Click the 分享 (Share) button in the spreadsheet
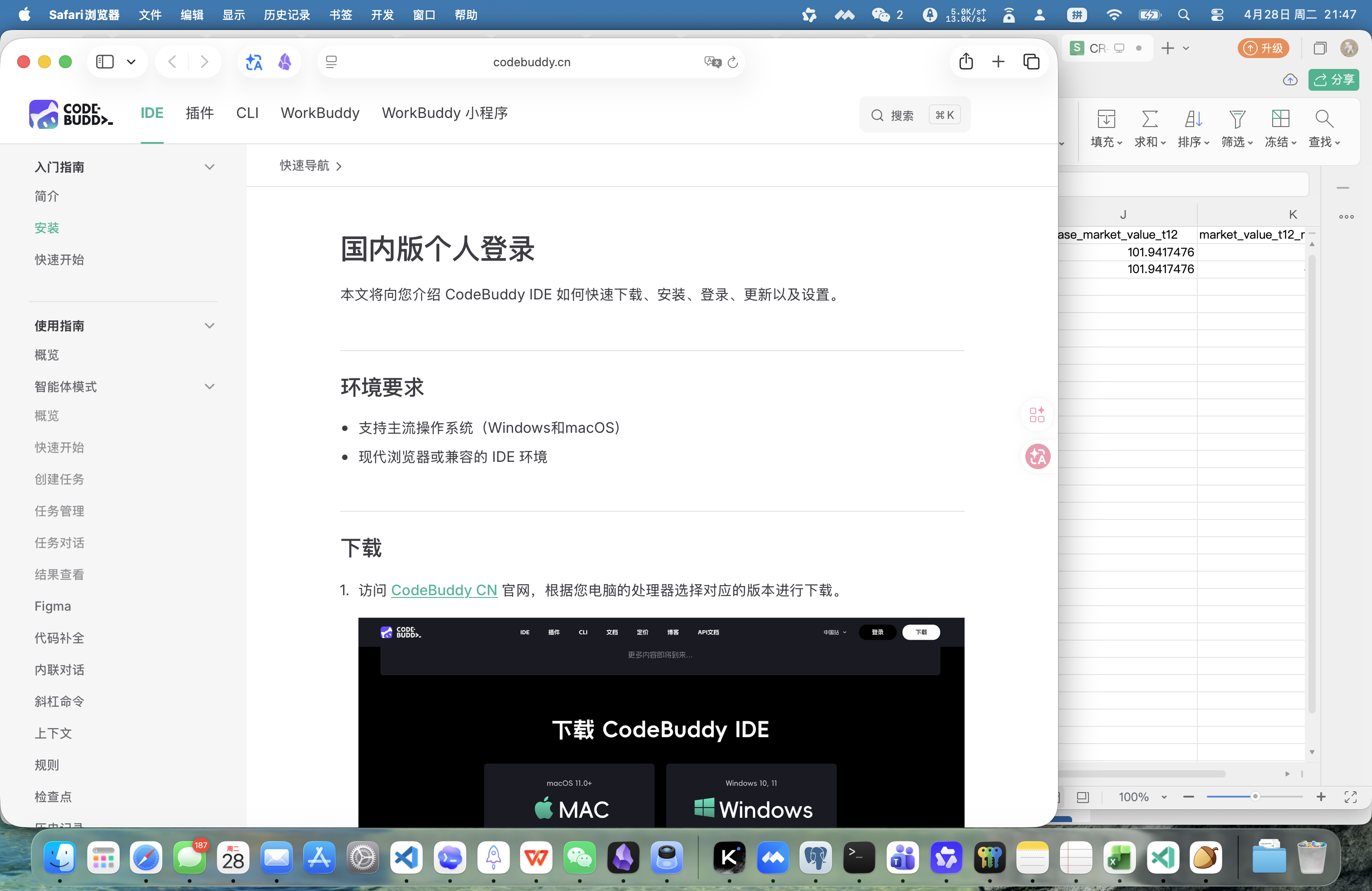Image resolution: width=1372 pixels, height=891 pixels. (x=1334, y=80)
